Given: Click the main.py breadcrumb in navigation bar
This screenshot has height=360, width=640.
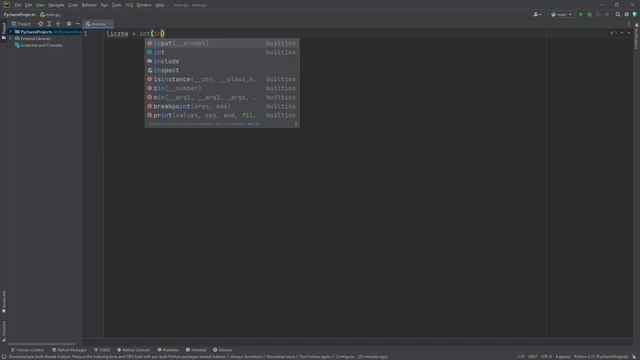Looking at the screenshot, I should pyautogui.click(x=50, y=14).
